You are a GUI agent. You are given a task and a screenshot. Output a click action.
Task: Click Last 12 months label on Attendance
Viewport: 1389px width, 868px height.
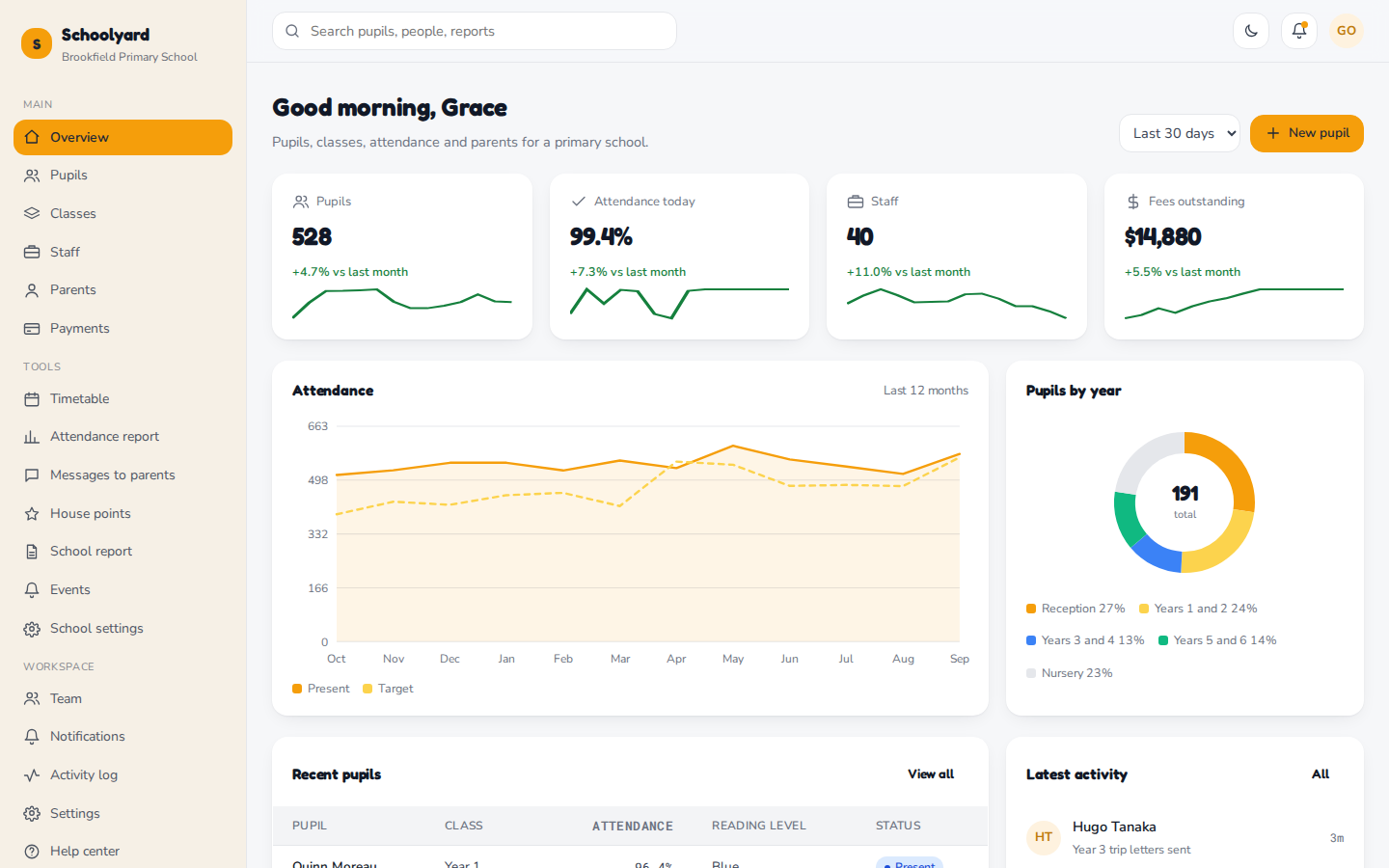tap(926, 391)
